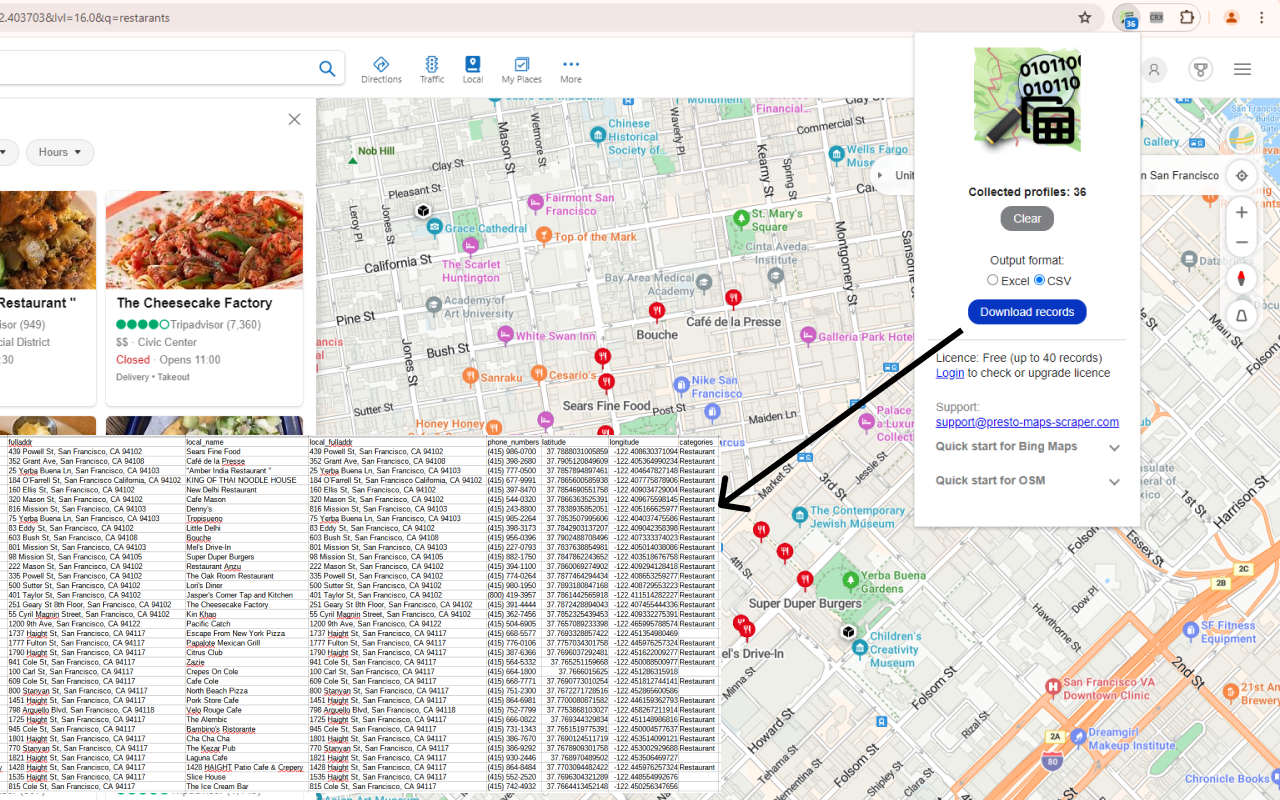Bookmark the page with the star icon
The height and width of the screenshot is (800, 1280).
pos(1084,17)
